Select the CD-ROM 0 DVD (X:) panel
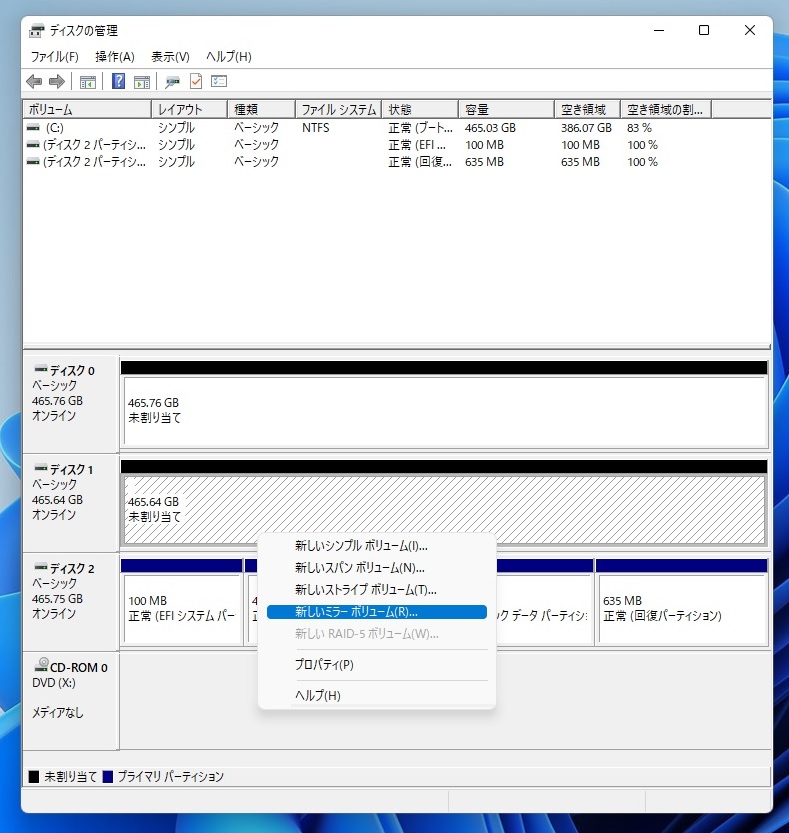Viewport: 789px width, 833px height. point(71,701)
